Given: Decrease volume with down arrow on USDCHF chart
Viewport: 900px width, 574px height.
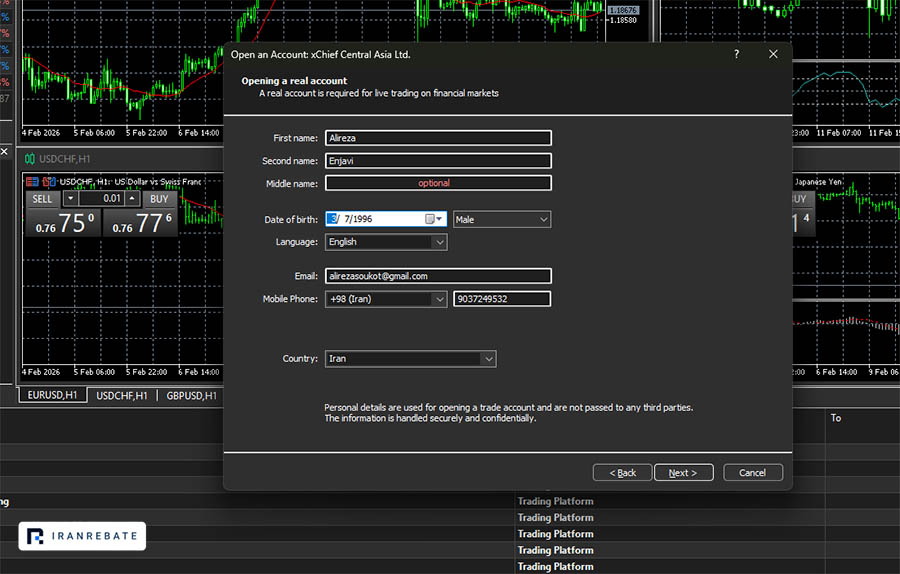Looking at the screenshot, I should click(70, 199).
